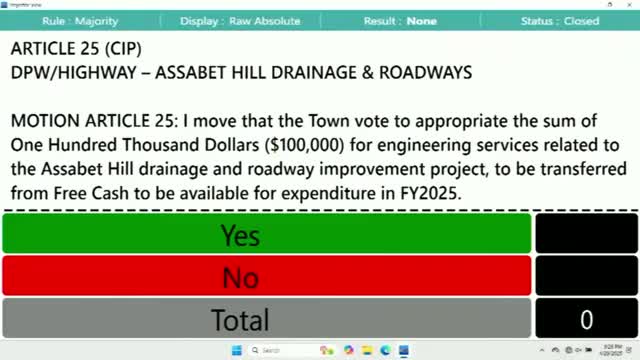Screen dimensions: 640x360
Task: Open the notification bell in taskbar
Action: pyautogui.click(x=629, y=350)
